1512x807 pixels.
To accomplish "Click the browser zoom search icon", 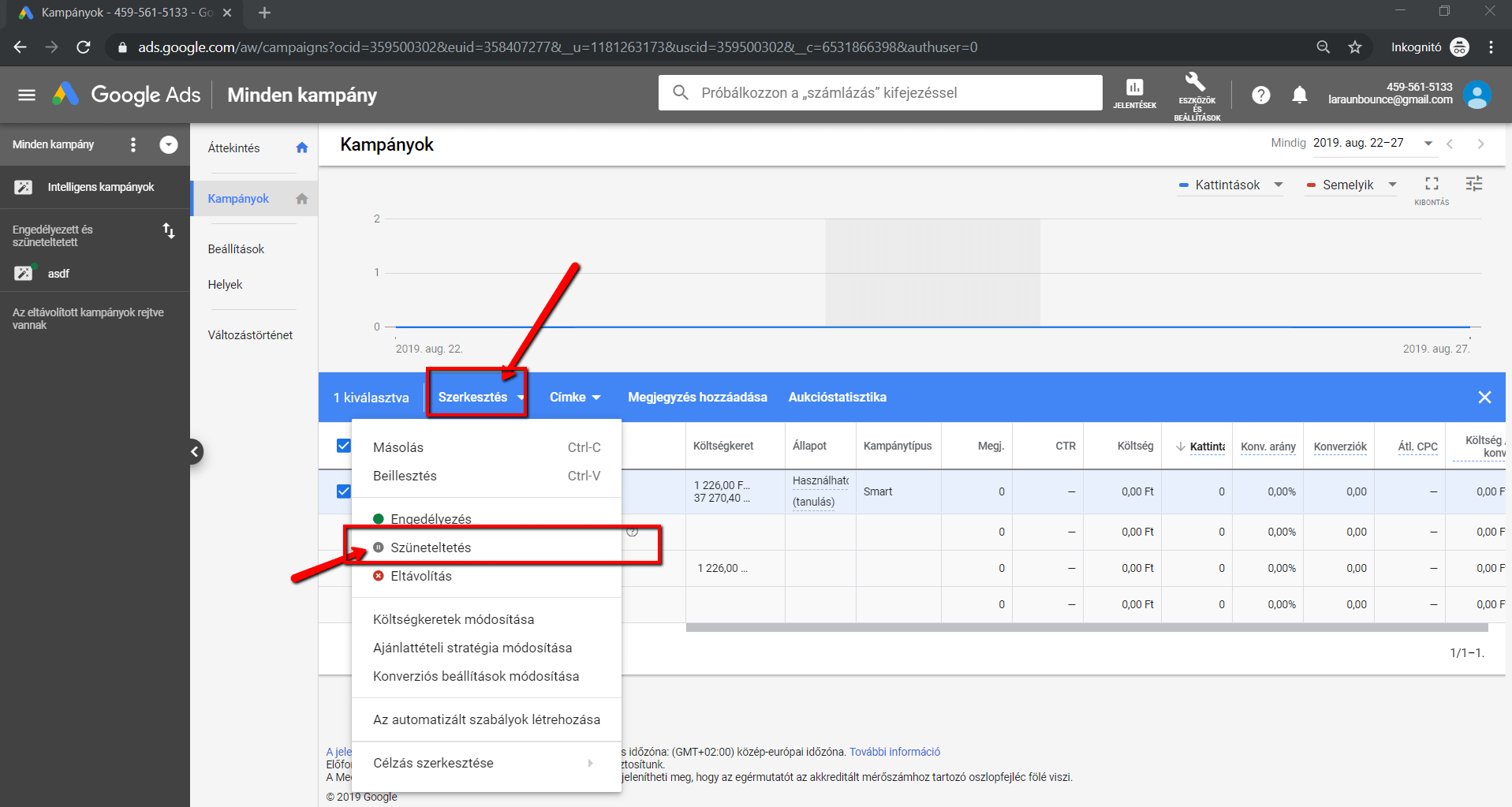I will 1323,47.
